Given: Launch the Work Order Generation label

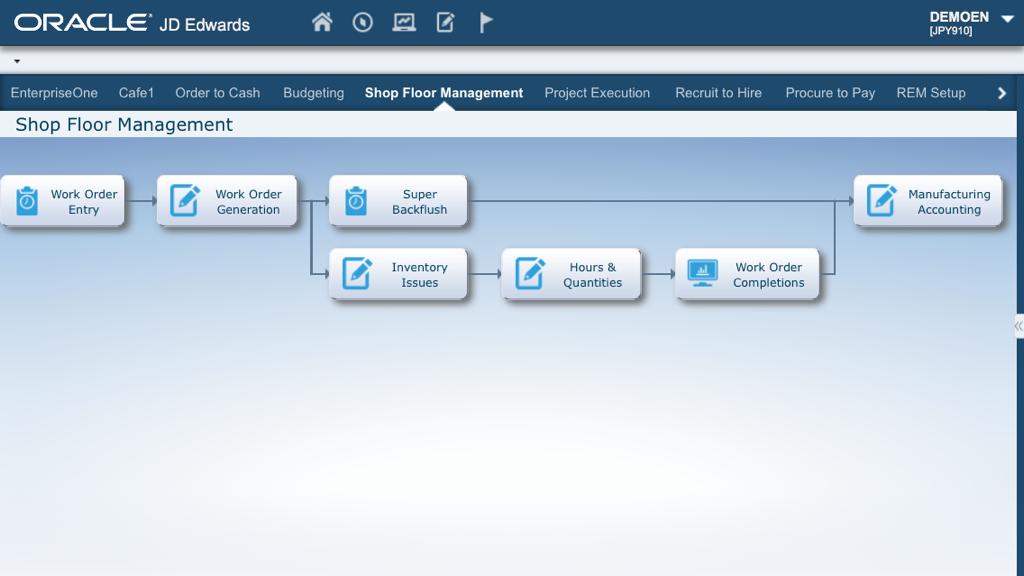Looking at the screenshot, I should tap(248, 202).
